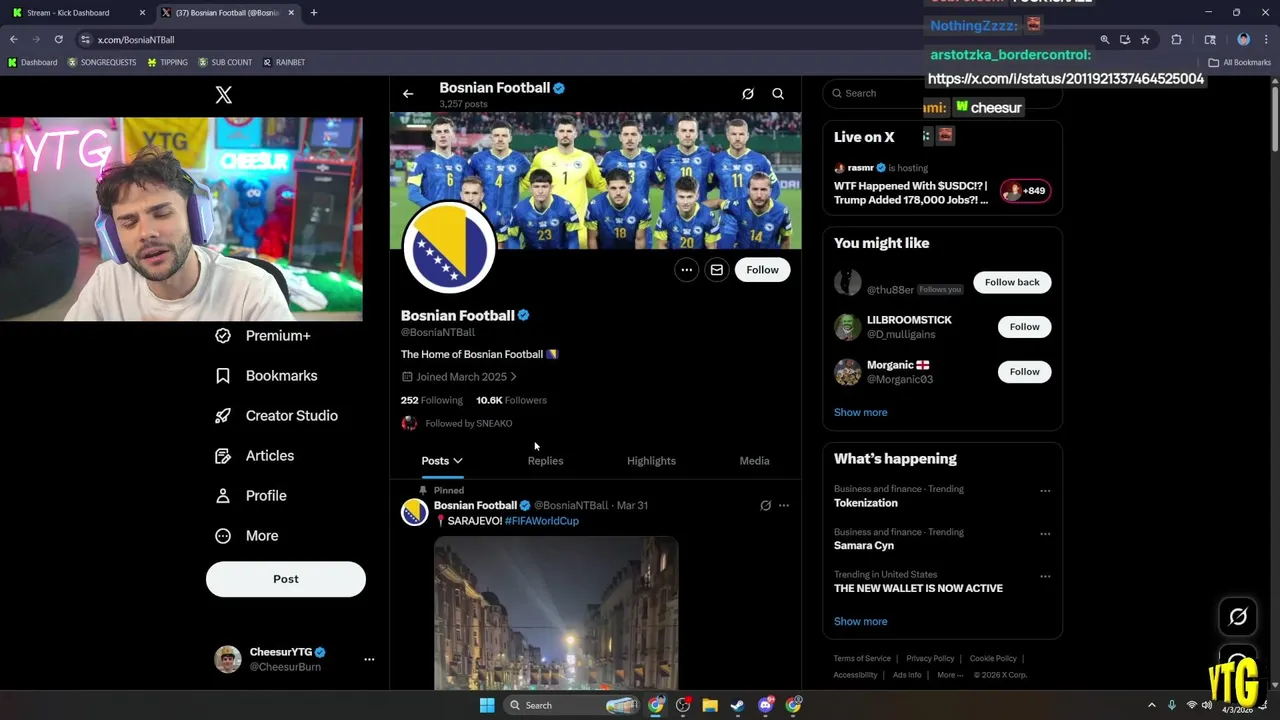
Task: Open File Explorer from taskbar
Action: (710, 705)
